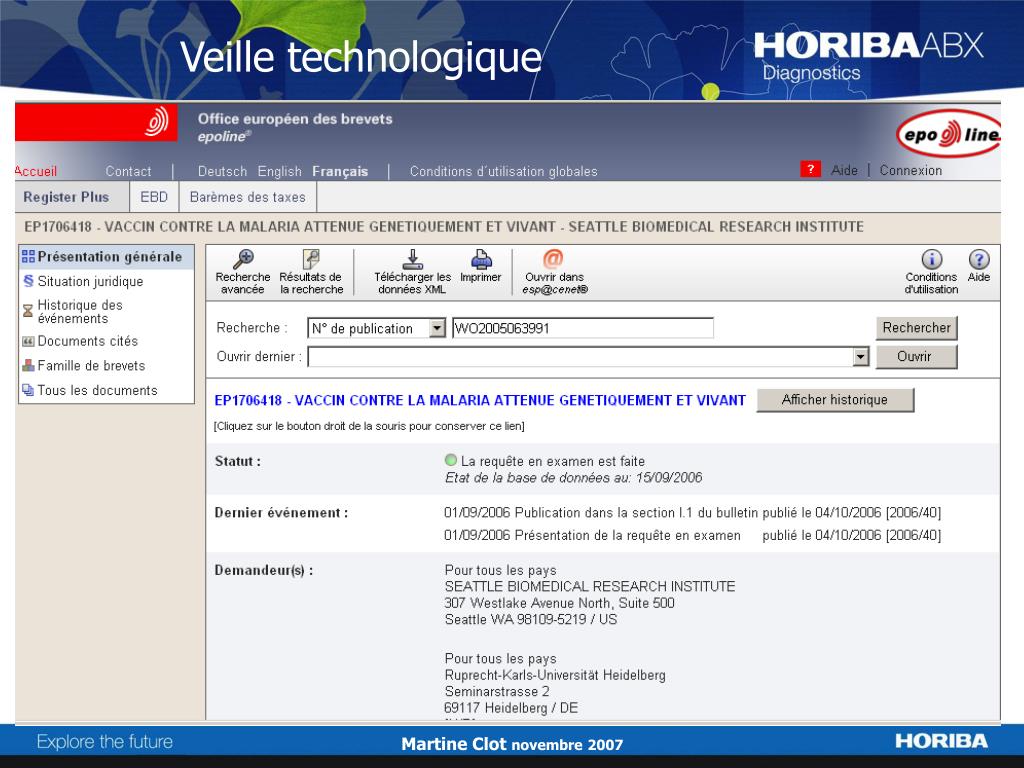Open Documents cités in sidebar
Screen dimensions: 1024x768
pyautogui.click(x=88, y=341)
